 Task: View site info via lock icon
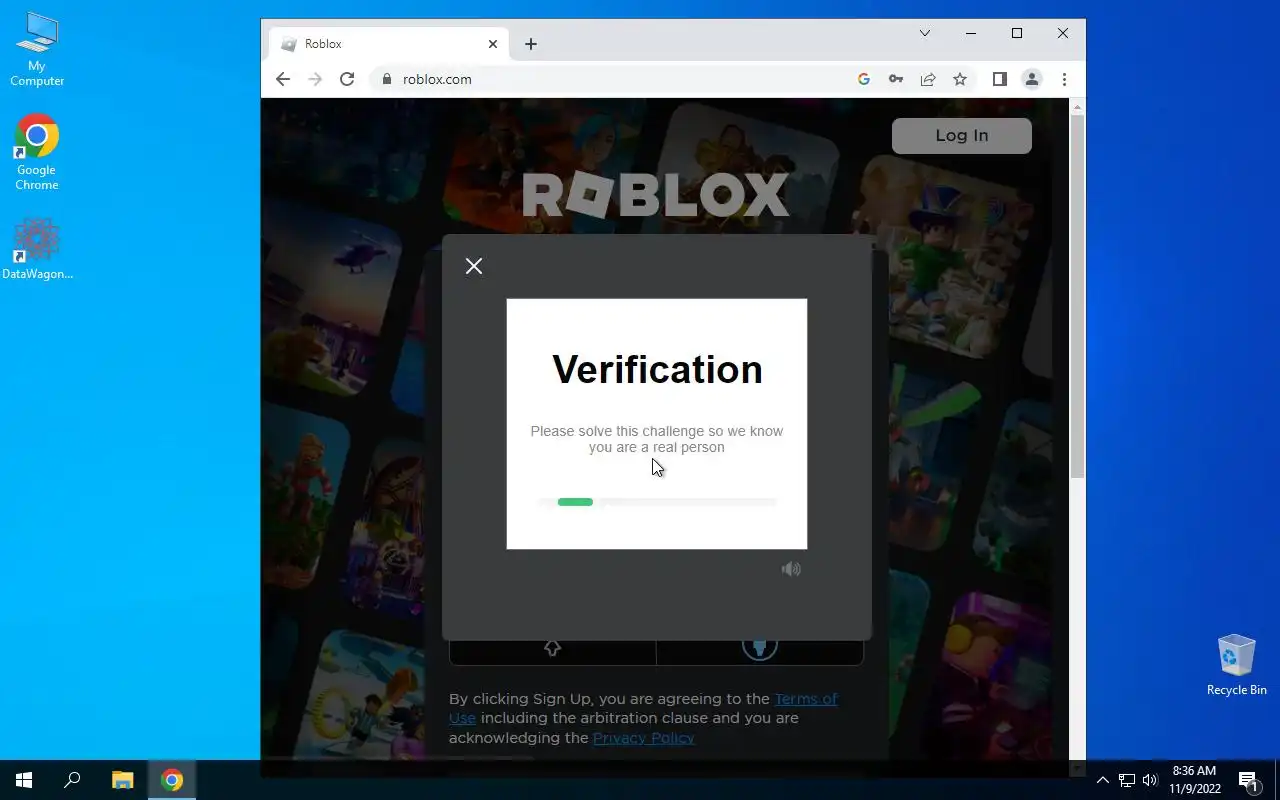click(387, 79)
